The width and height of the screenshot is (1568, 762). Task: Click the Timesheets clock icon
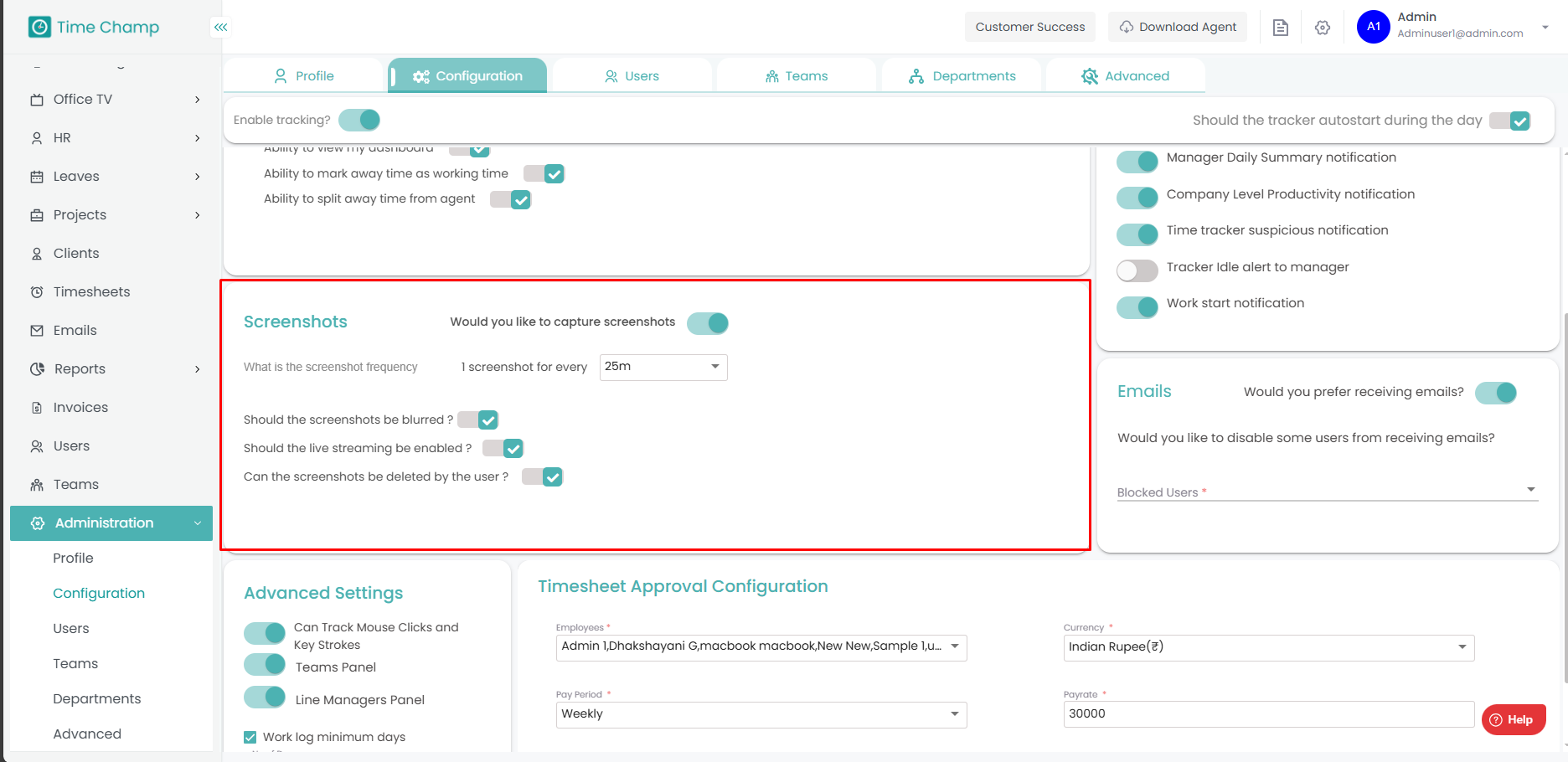[x=37, y=292]
